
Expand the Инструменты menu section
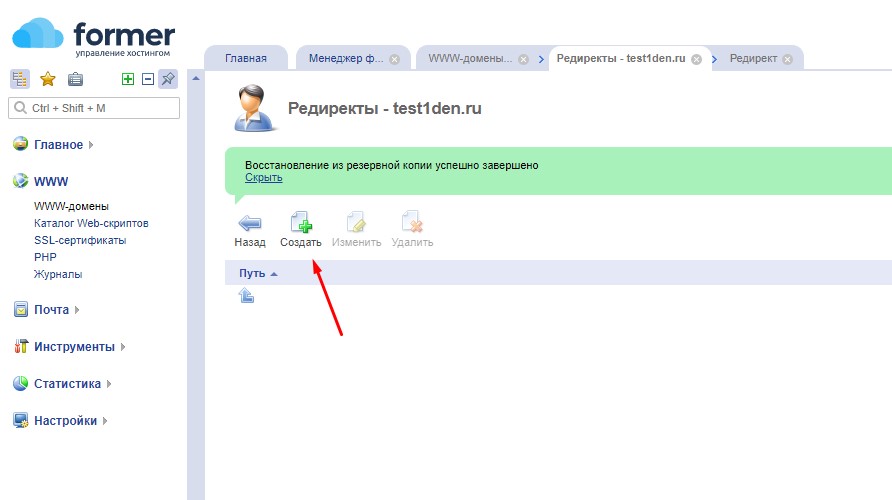[x=74, y=347]
